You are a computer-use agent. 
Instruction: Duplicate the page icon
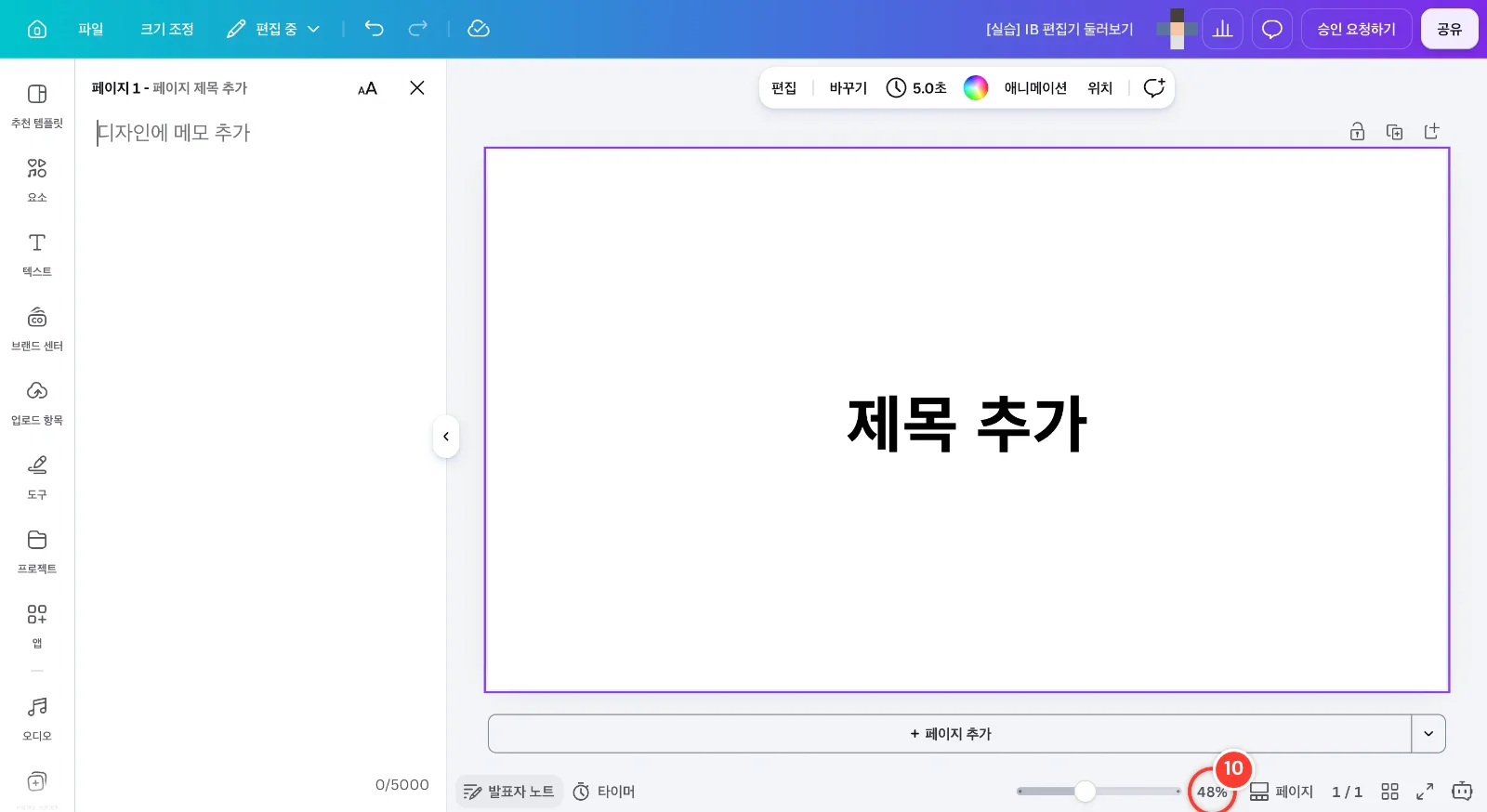1394,131
